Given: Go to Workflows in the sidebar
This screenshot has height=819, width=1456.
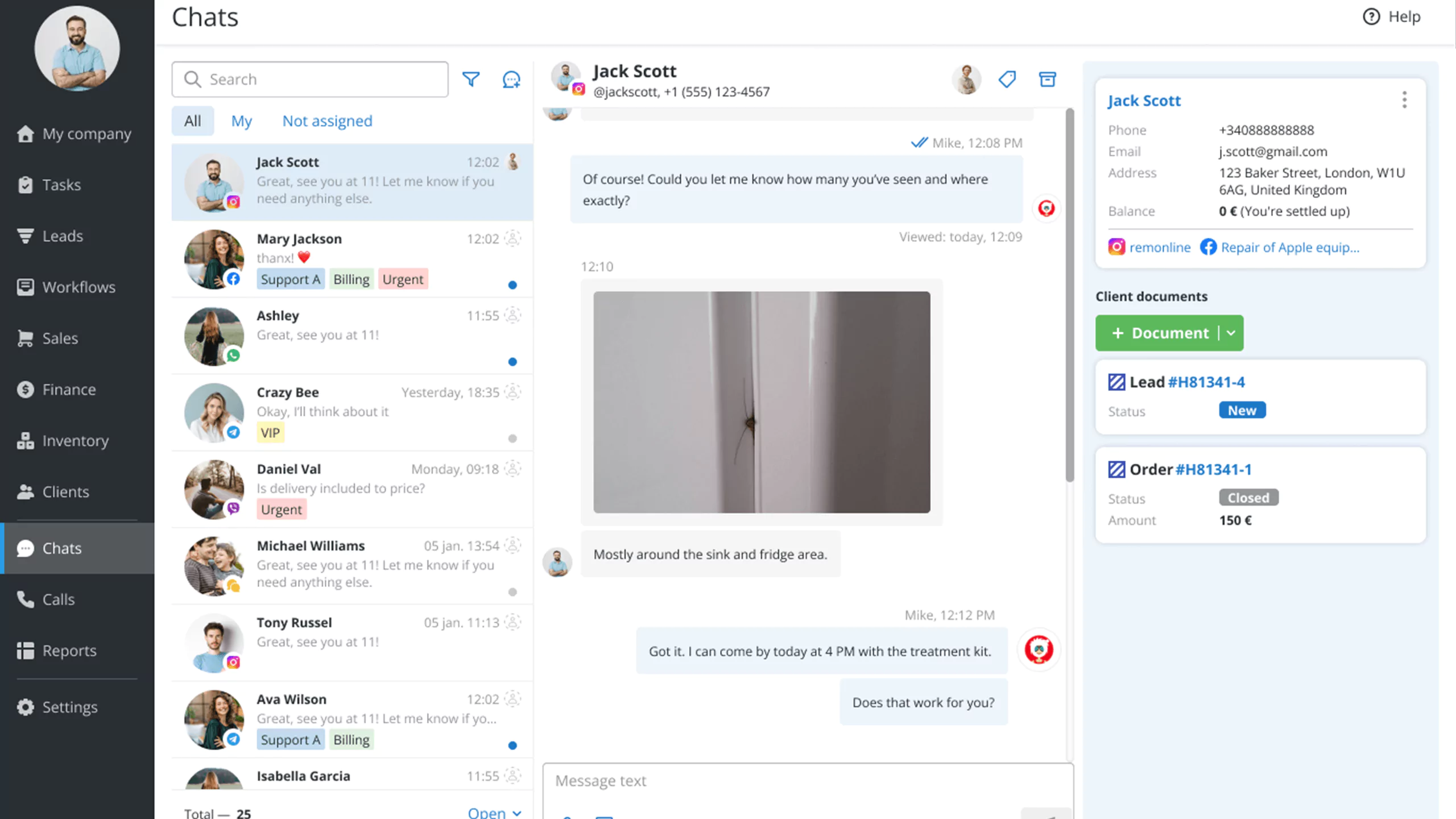Looking at the screenshot, I should [78, 287].
